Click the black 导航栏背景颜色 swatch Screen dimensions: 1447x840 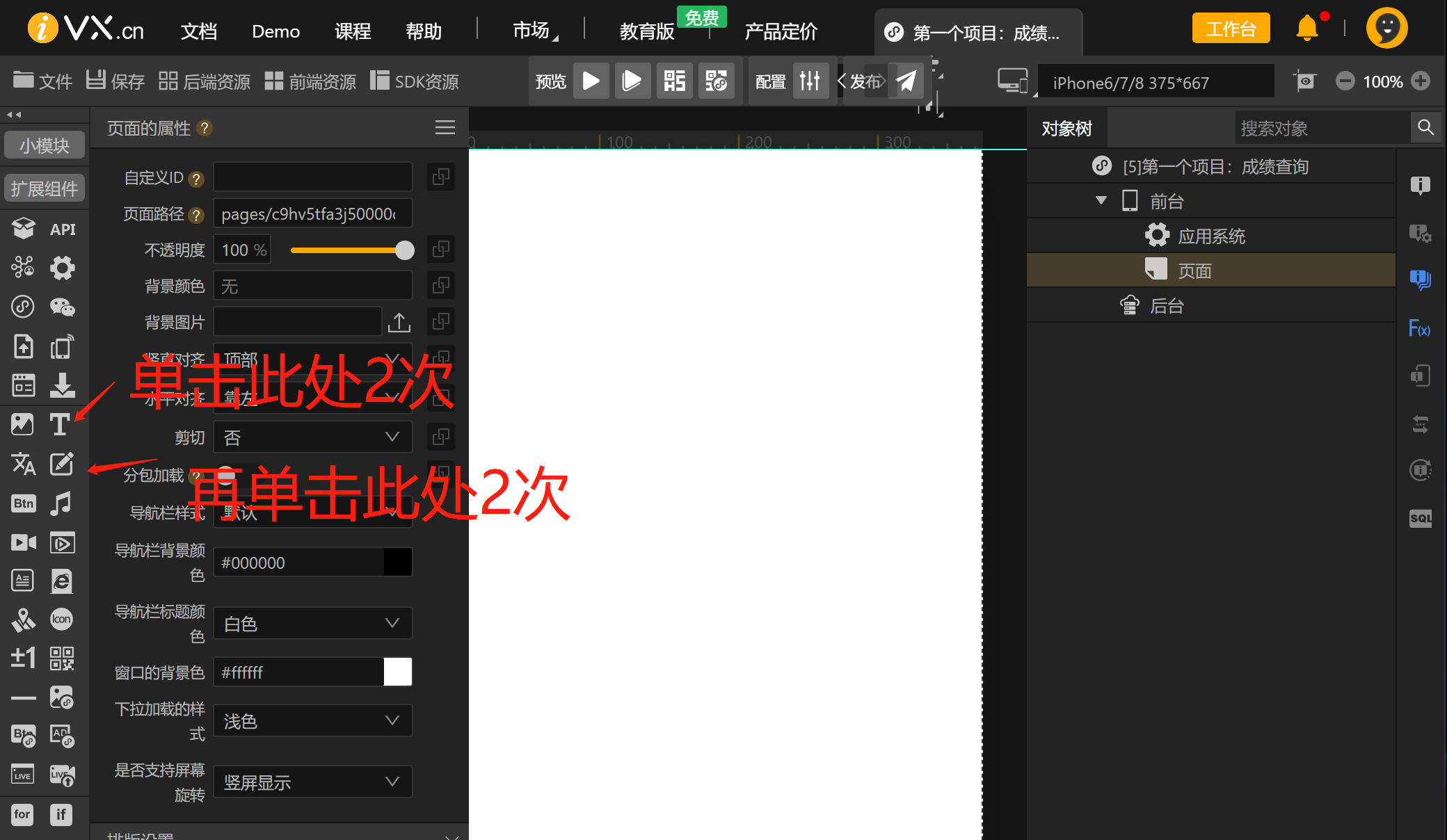tap(398, 563)
